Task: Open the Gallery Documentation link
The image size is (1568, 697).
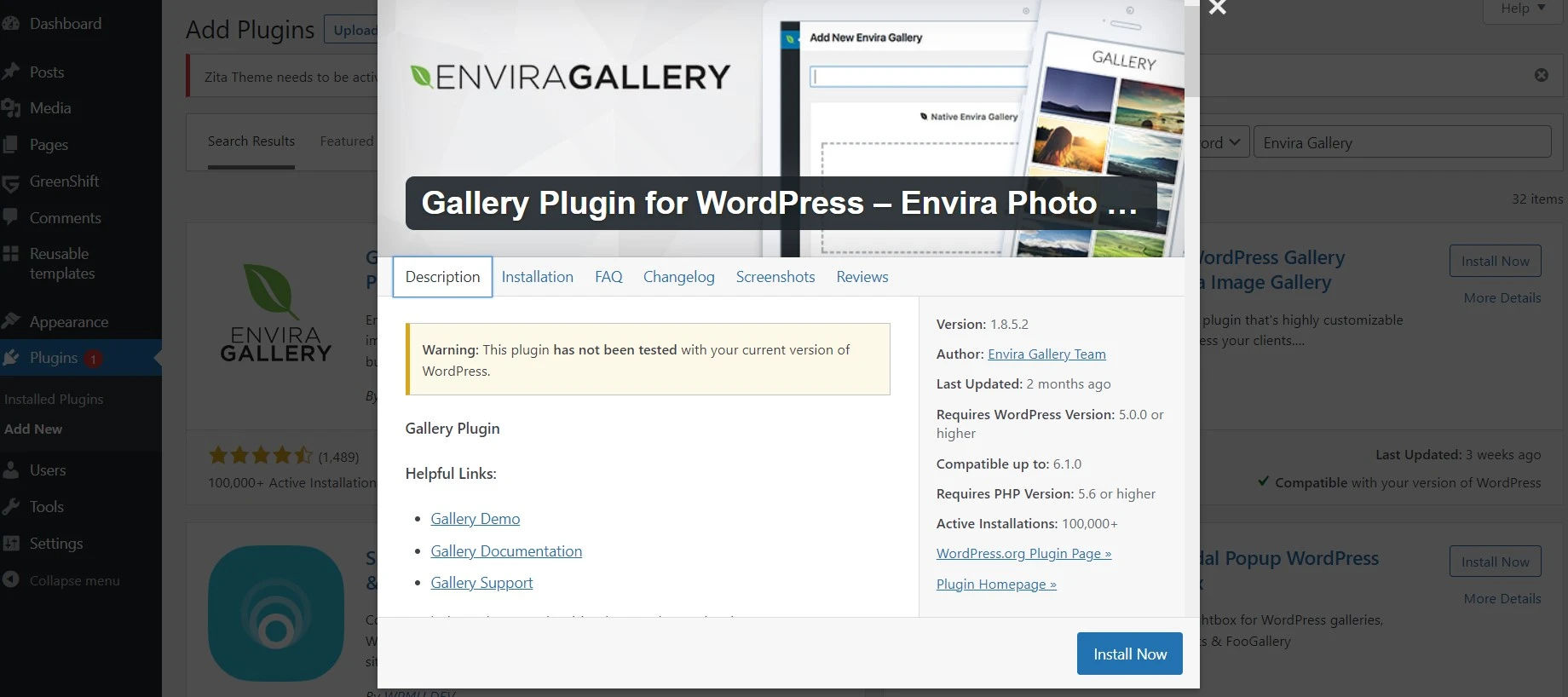Action: [506, 551]
